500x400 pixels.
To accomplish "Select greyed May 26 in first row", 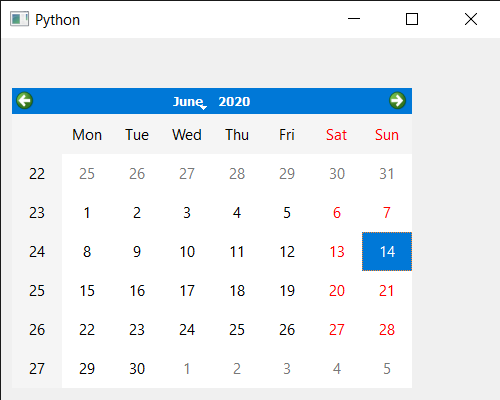I will pyautogui.click(x=137, y=174).
